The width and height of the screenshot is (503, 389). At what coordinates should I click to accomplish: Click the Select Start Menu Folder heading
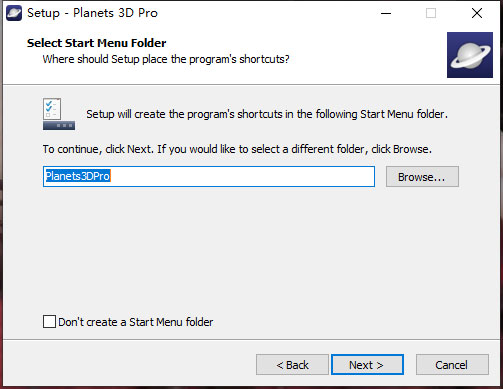(97, 43)
